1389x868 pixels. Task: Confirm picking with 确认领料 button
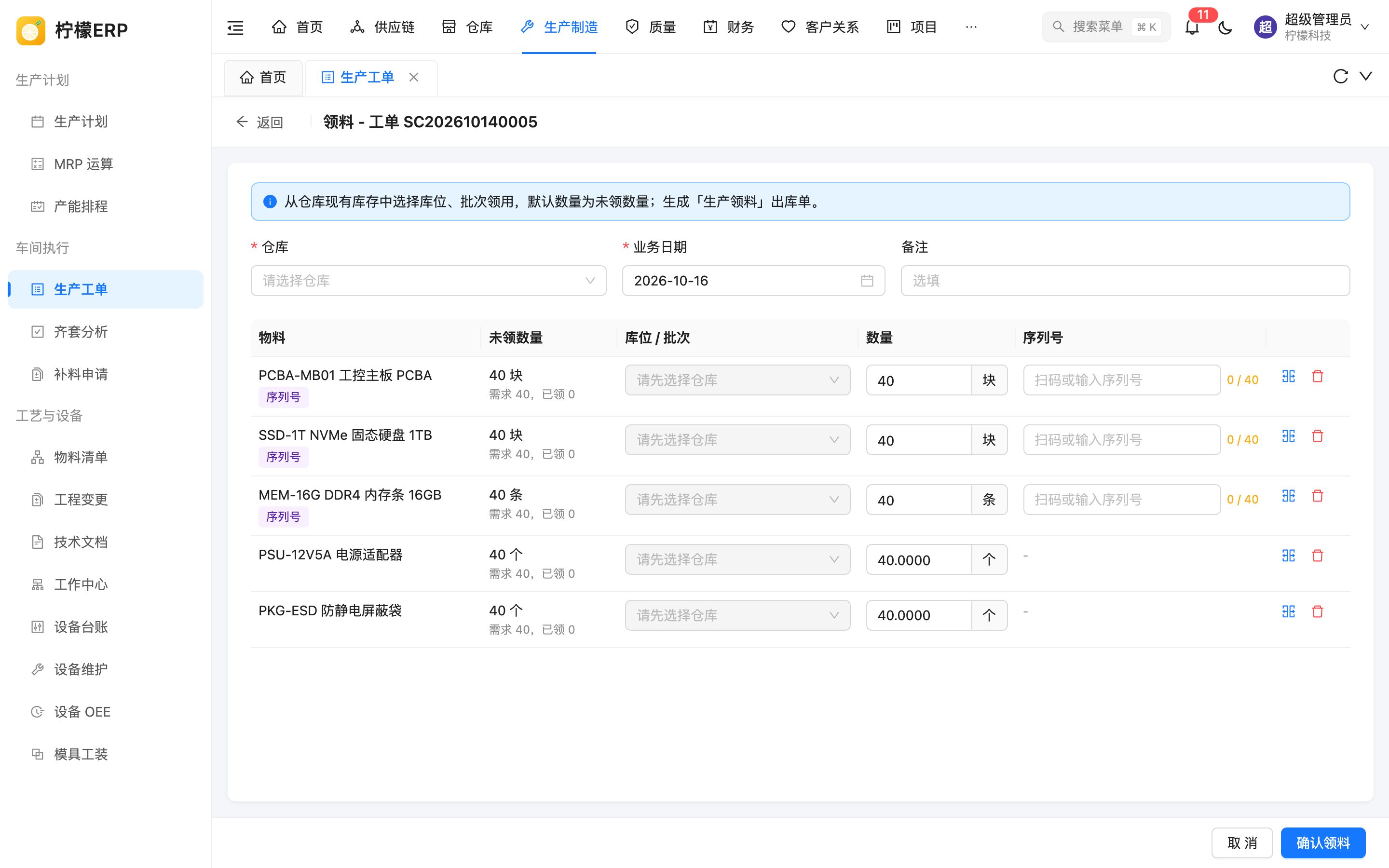1323,843
